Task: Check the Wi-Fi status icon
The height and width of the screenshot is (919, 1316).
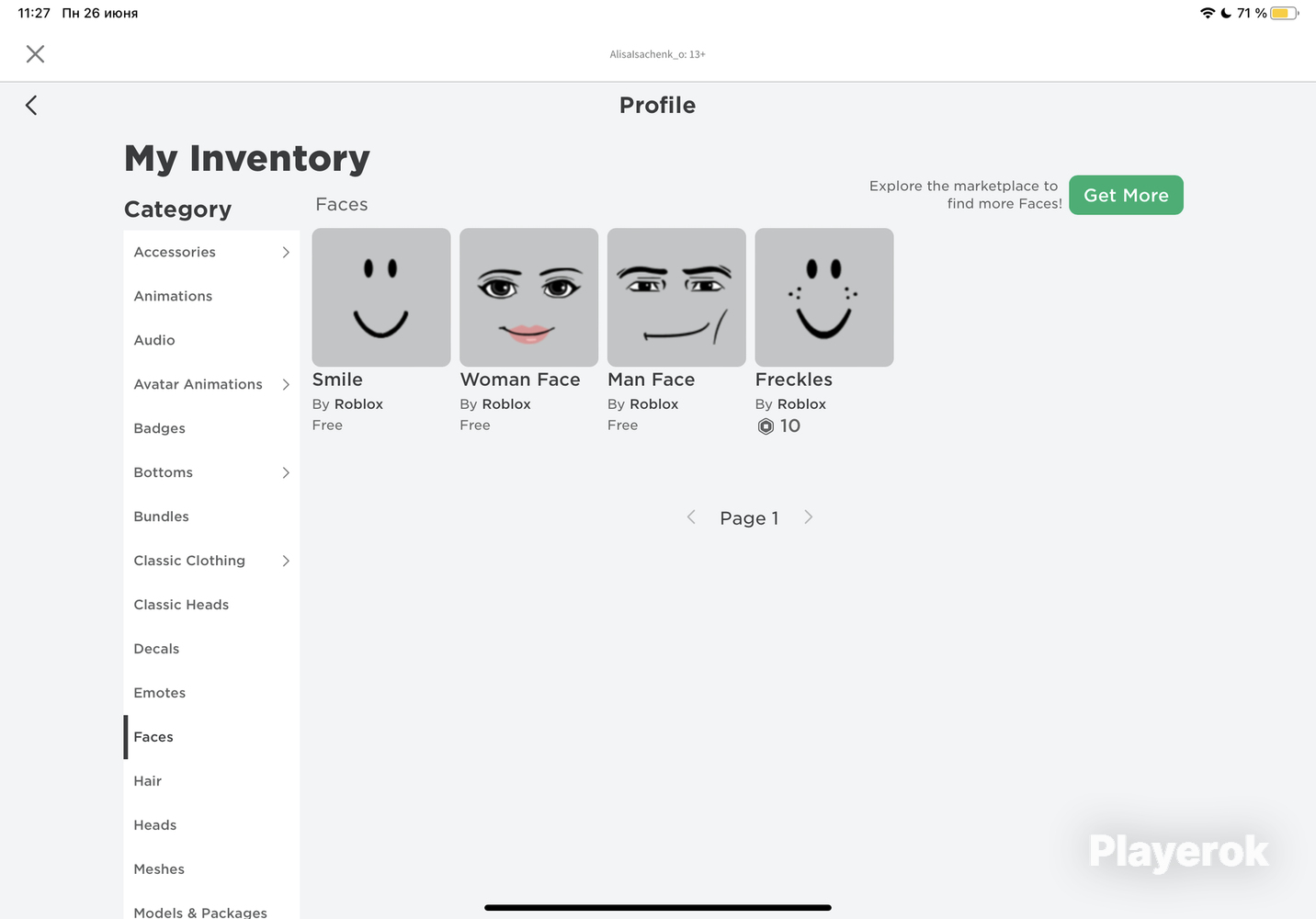Action: (1208, 13)
